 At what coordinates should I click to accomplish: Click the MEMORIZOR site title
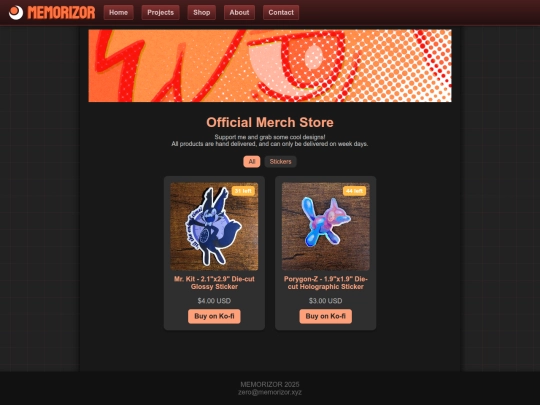pos(61,13)
